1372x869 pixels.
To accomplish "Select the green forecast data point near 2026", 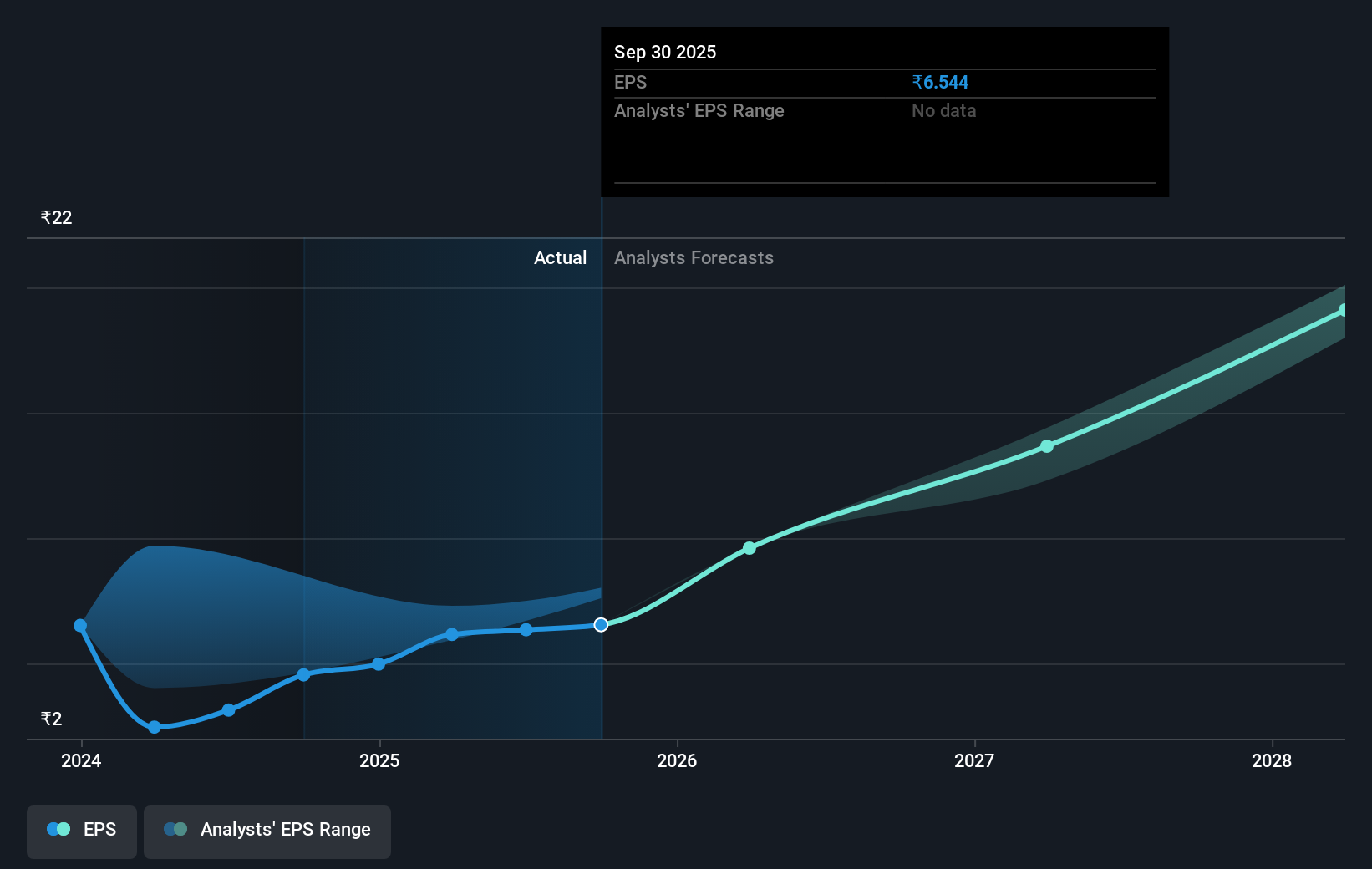I will click(x=749, y=549).
